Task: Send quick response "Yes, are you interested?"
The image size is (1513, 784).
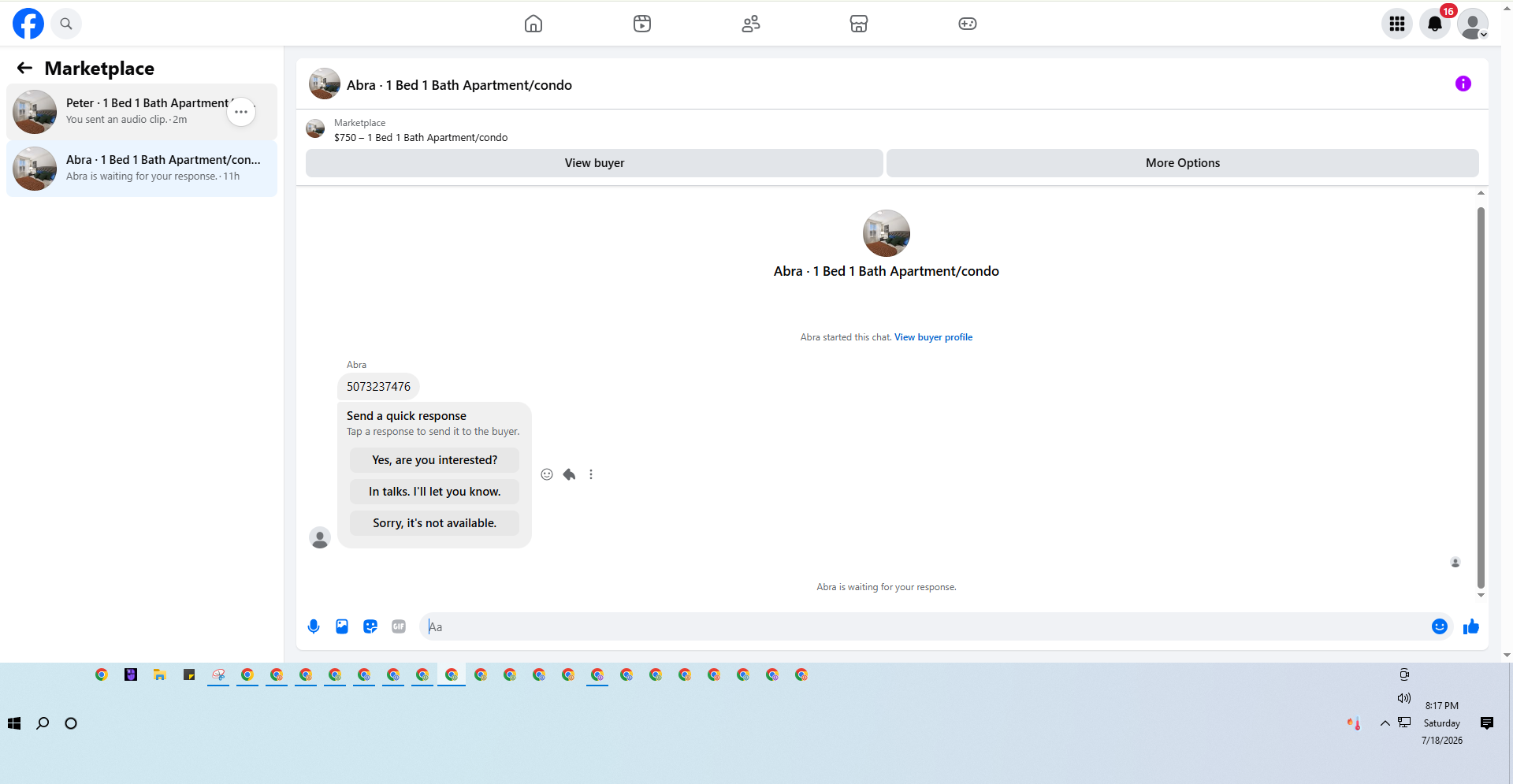Action: click(x=434, y=460)
